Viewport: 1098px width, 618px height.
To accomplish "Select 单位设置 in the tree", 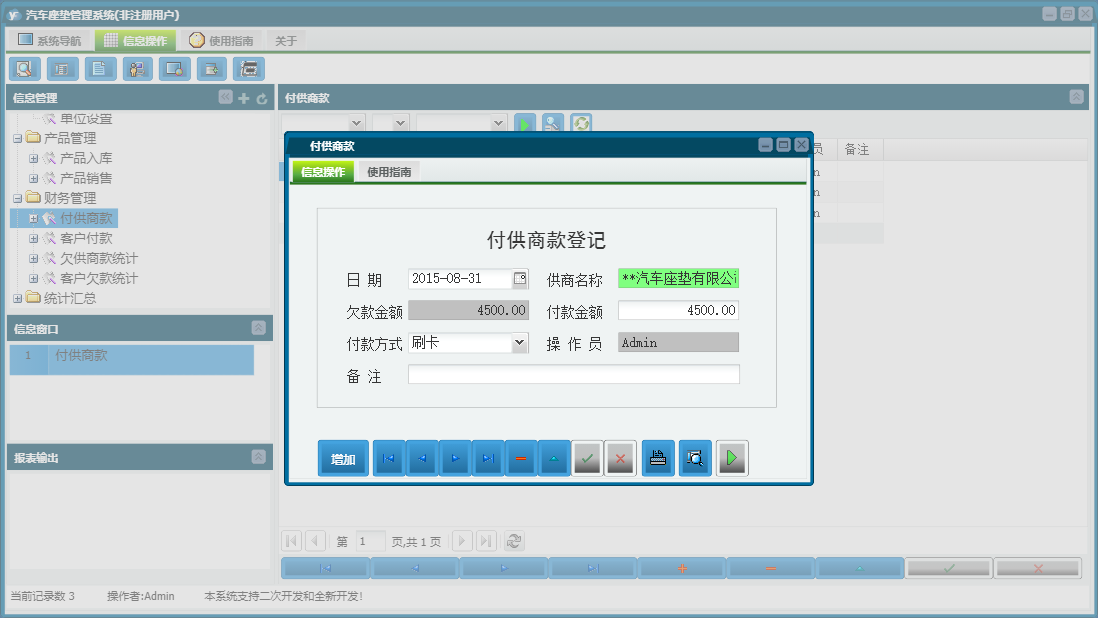I will tap(86, 119).
